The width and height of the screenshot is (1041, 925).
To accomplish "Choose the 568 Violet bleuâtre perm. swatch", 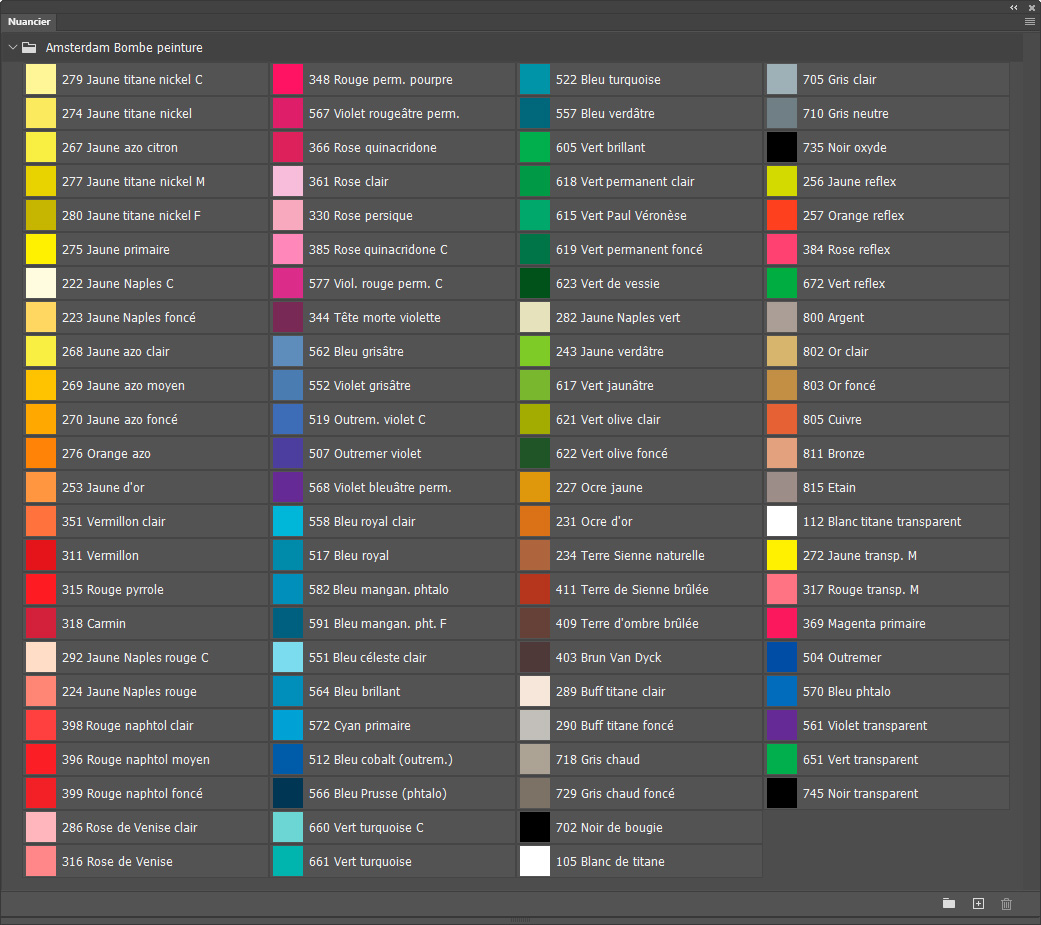I will tap(392, 487).
